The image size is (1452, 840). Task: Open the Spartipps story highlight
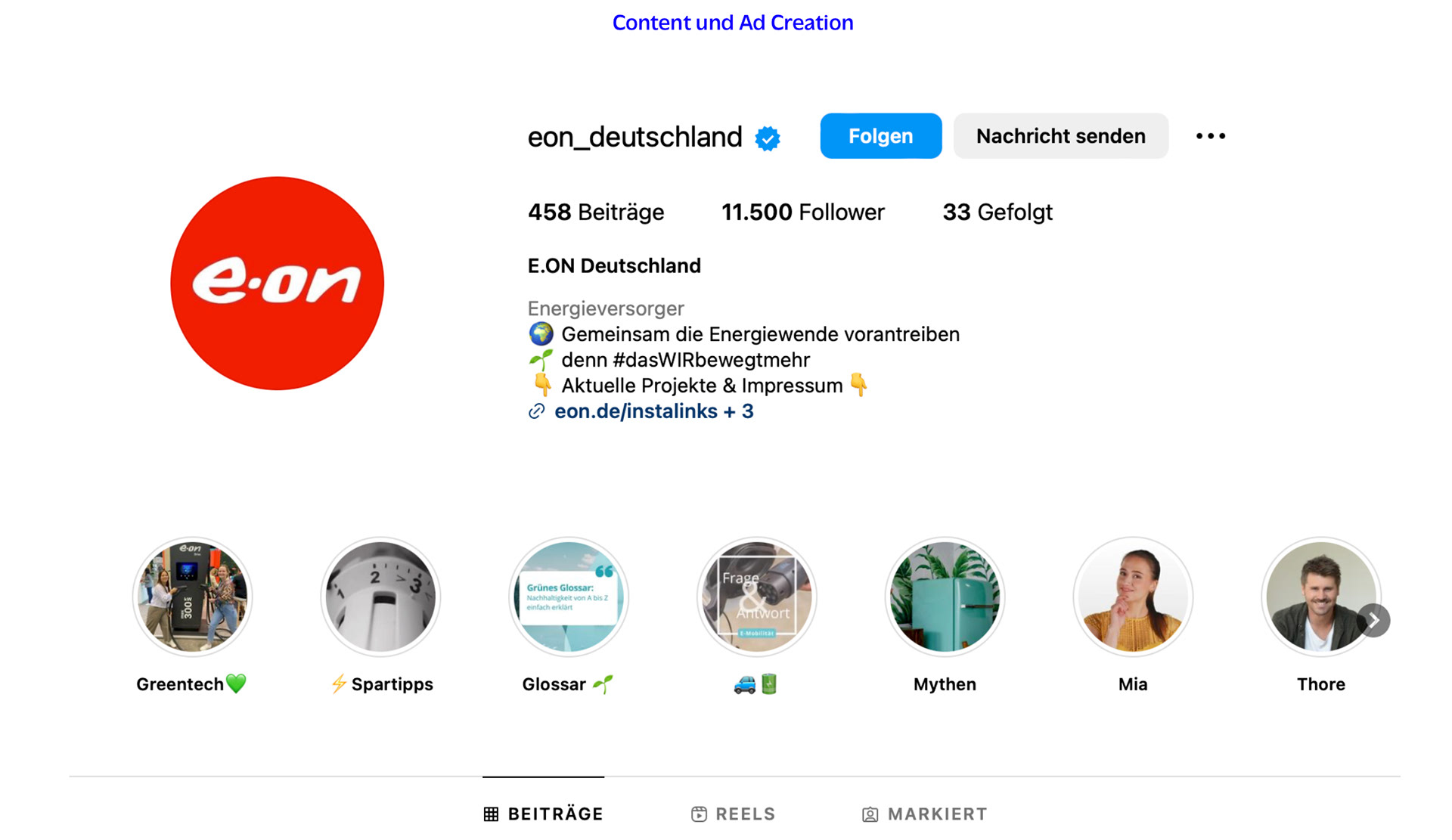[x=380, y=597]
